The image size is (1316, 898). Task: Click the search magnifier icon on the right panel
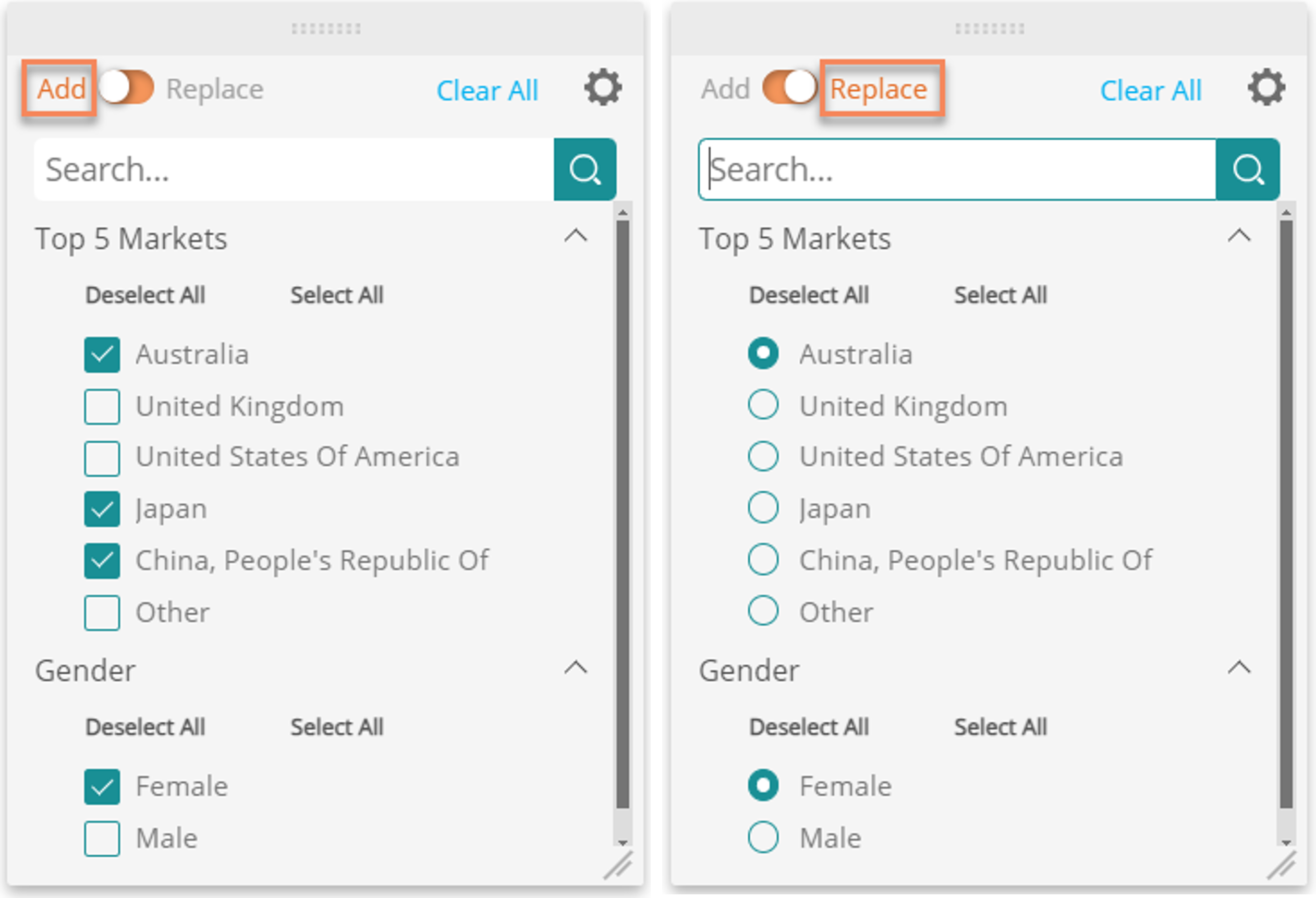tap(1248, 169)
